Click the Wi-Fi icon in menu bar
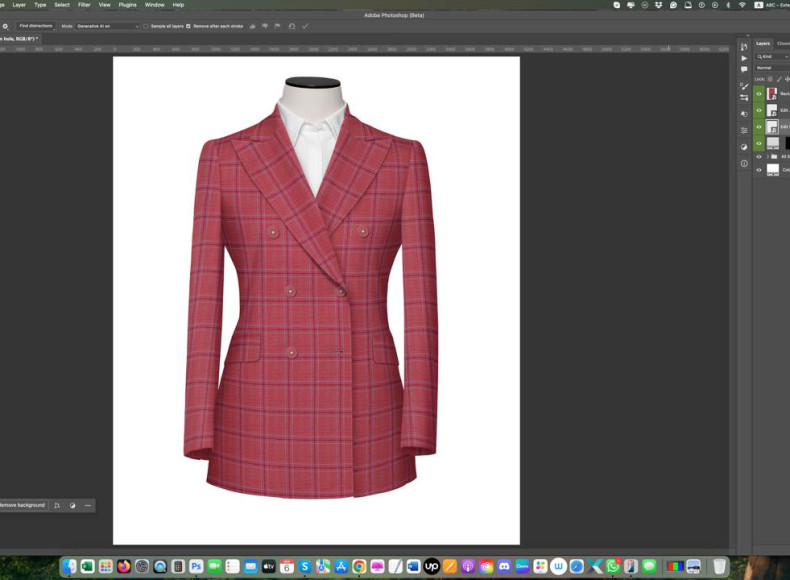Viewport: 790px width, 580px height. 742,5
